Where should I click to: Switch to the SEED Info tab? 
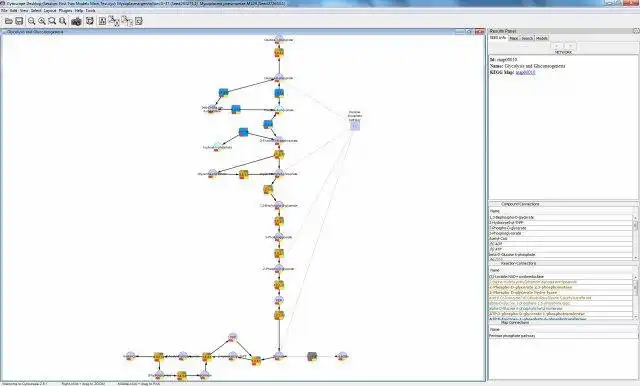point(498,38)
